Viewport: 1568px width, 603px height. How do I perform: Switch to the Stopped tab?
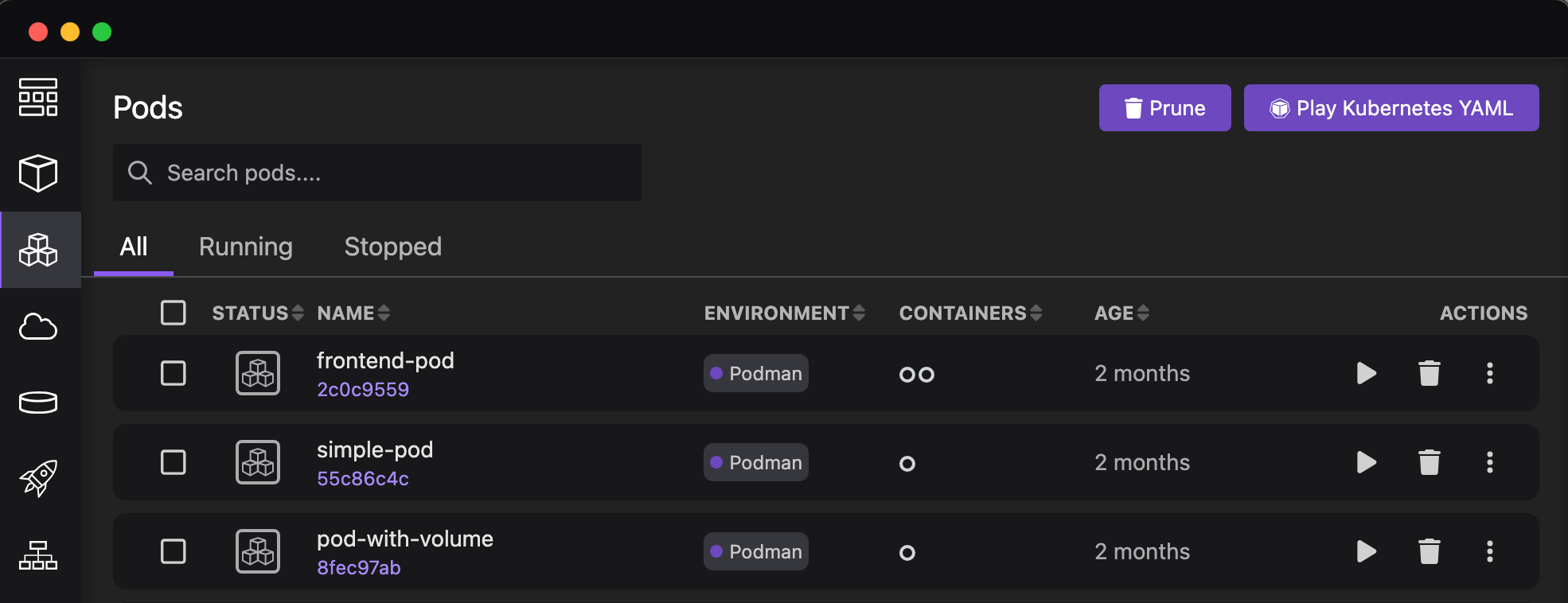[392, 247]
